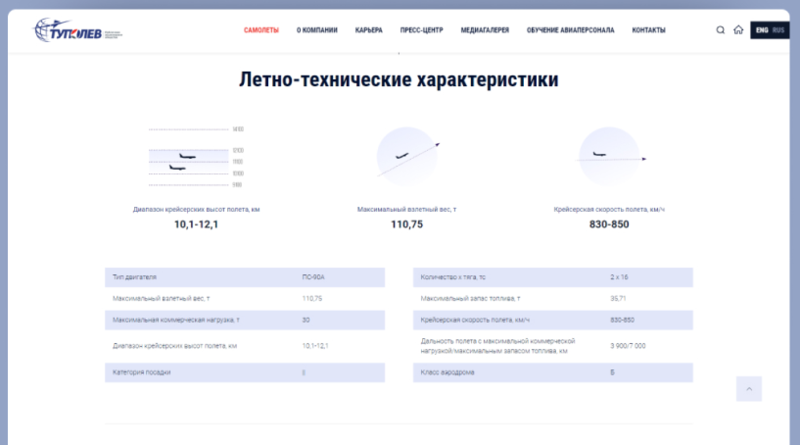
Task: Select the Дальность полета label
Action: pos(498,346)
